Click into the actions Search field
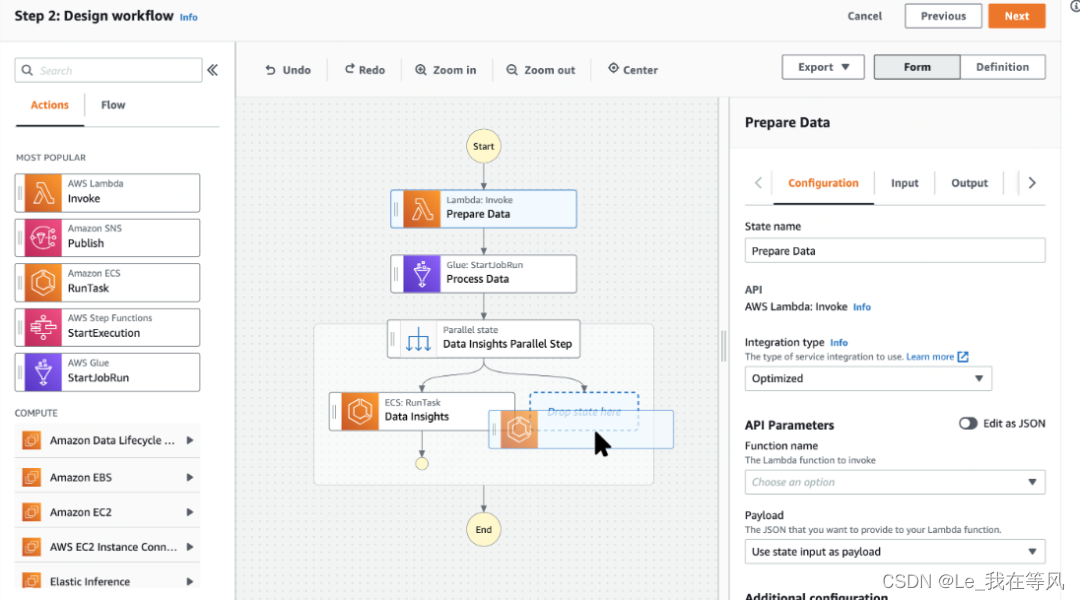Image resolution: width=1080 pixels, height=600 pixels. 108,70
